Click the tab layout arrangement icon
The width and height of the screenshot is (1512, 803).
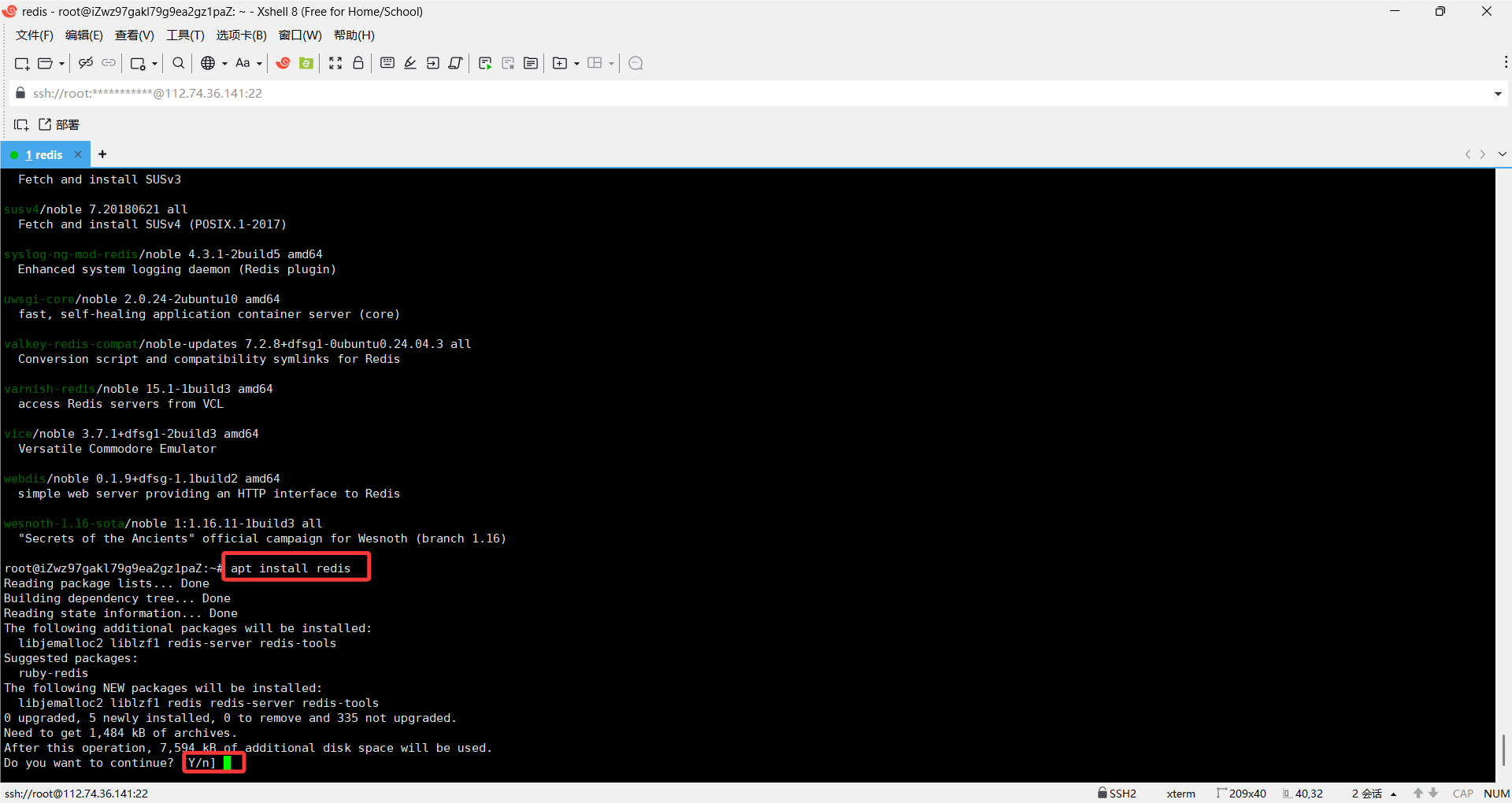pos(595,63)
